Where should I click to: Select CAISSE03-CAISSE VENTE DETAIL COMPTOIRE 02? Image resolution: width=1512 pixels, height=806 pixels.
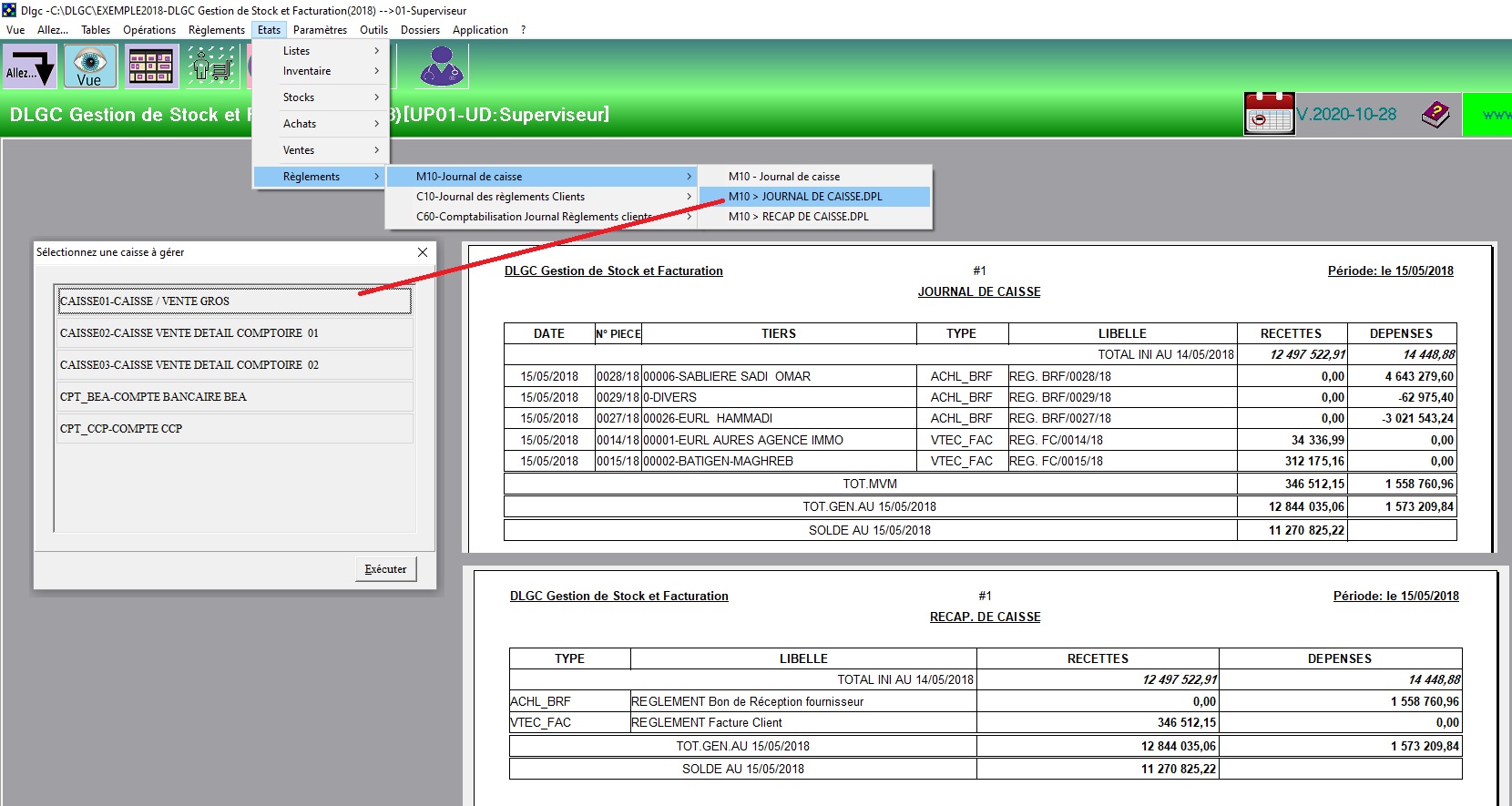tap(234, 365)
